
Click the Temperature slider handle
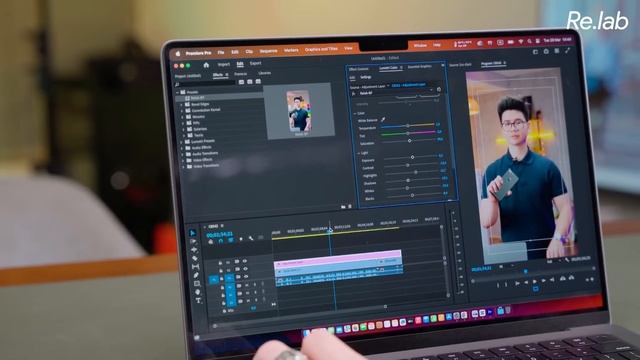coord(407,126)
